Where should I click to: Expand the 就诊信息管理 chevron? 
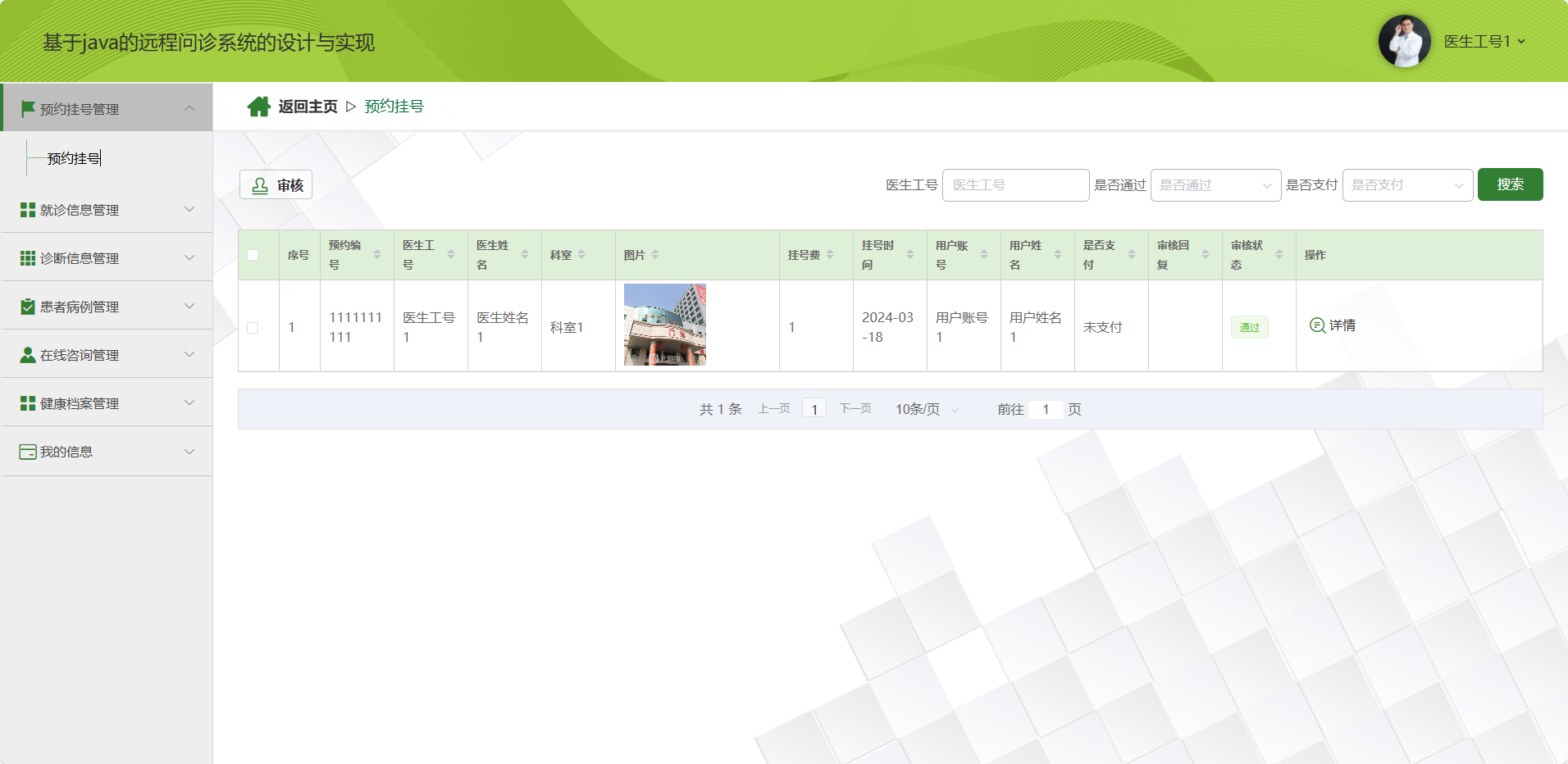(x=189, y=210)
